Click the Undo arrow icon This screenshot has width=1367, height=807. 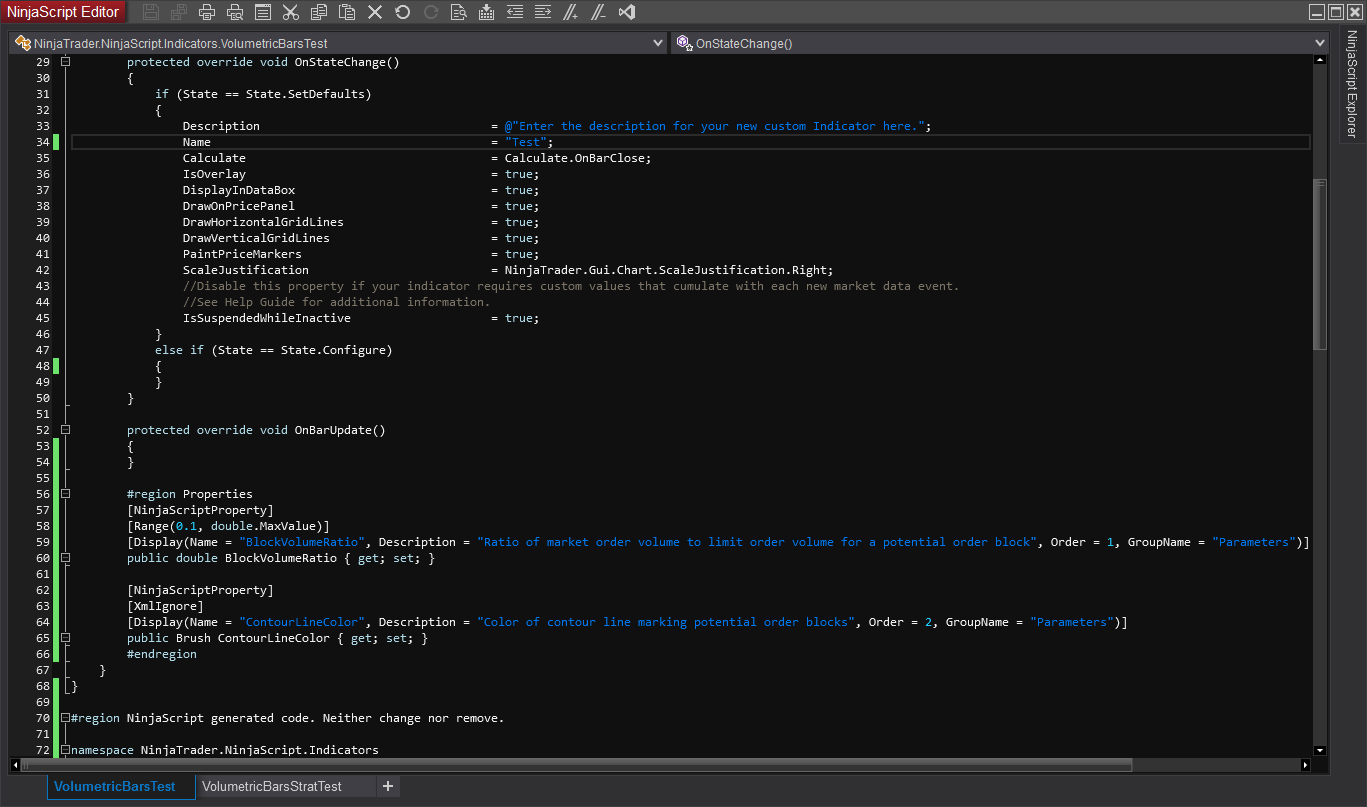(403, 12)
